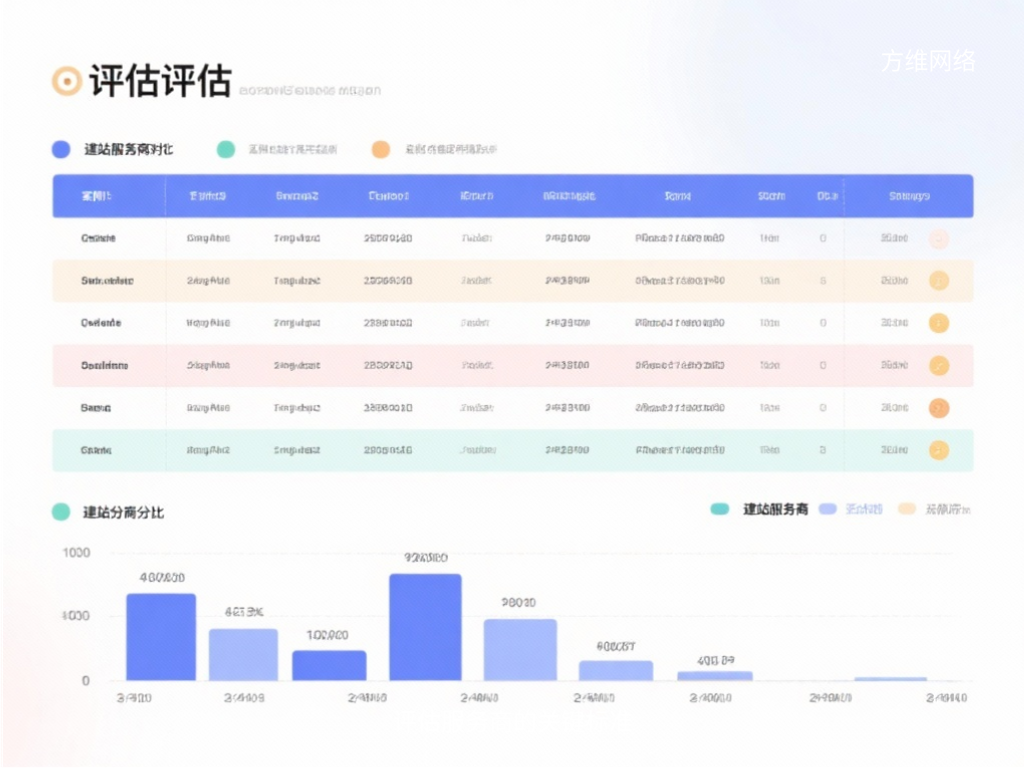The image size is (1024, 768).
Task: Click the tallest bar in the bar chart
Action: (424, 625)
